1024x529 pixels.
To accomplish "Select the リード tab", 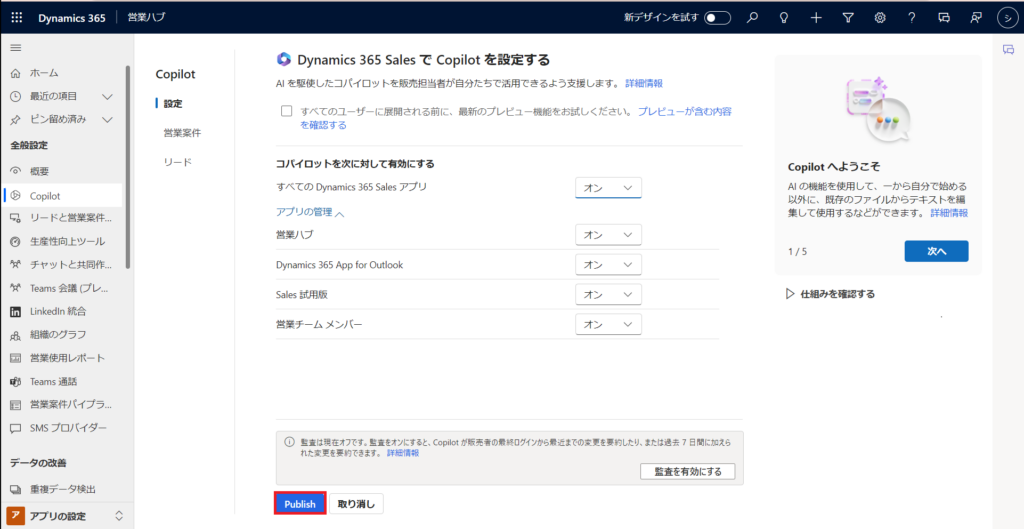I will click(178, 162).
